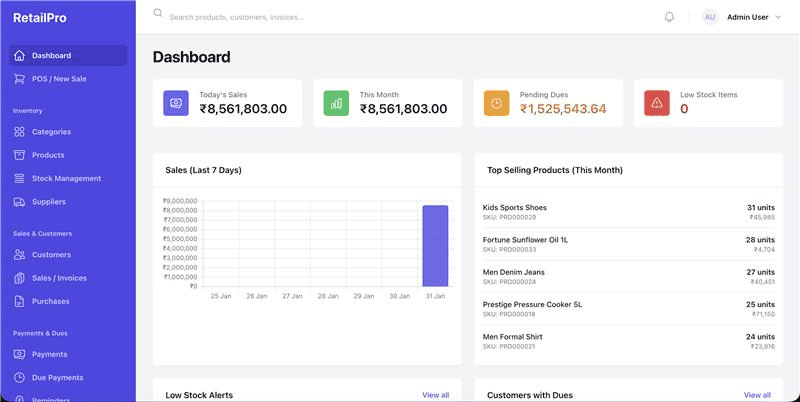Click the Suppliers truck icon in sidebar
The image size is (800, 402).
tap(19, 202)
